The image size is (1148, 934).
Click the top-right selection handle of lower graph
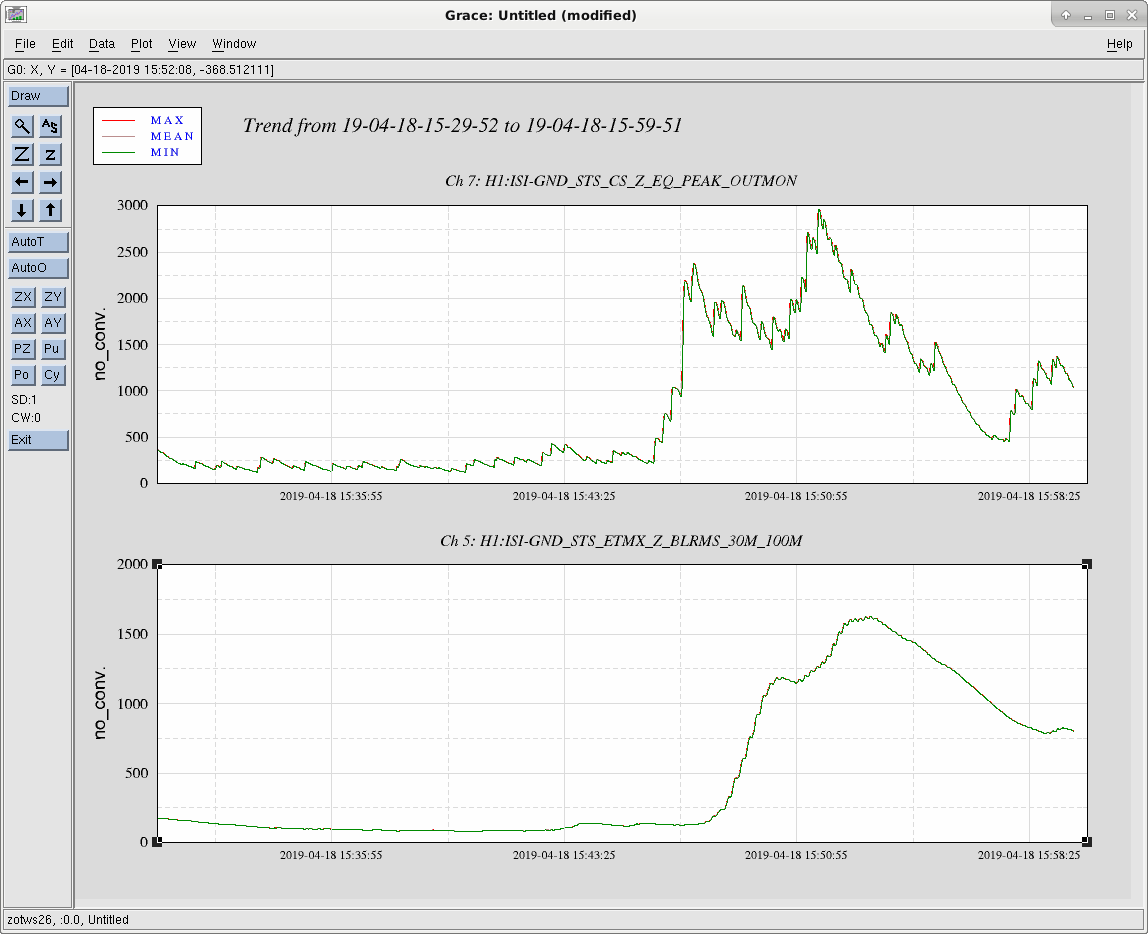[x=1087, y=564]
